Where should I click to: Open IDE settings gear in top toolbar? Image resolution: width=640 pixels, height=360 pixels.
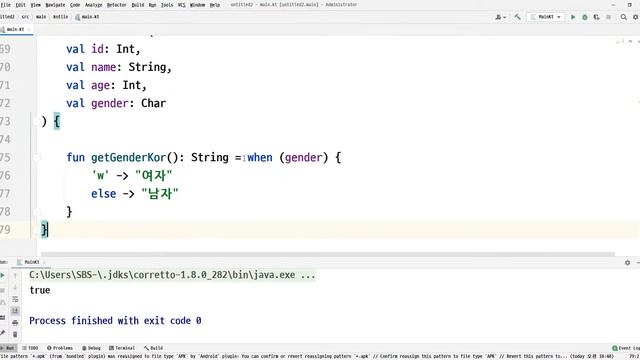[636, 17]
